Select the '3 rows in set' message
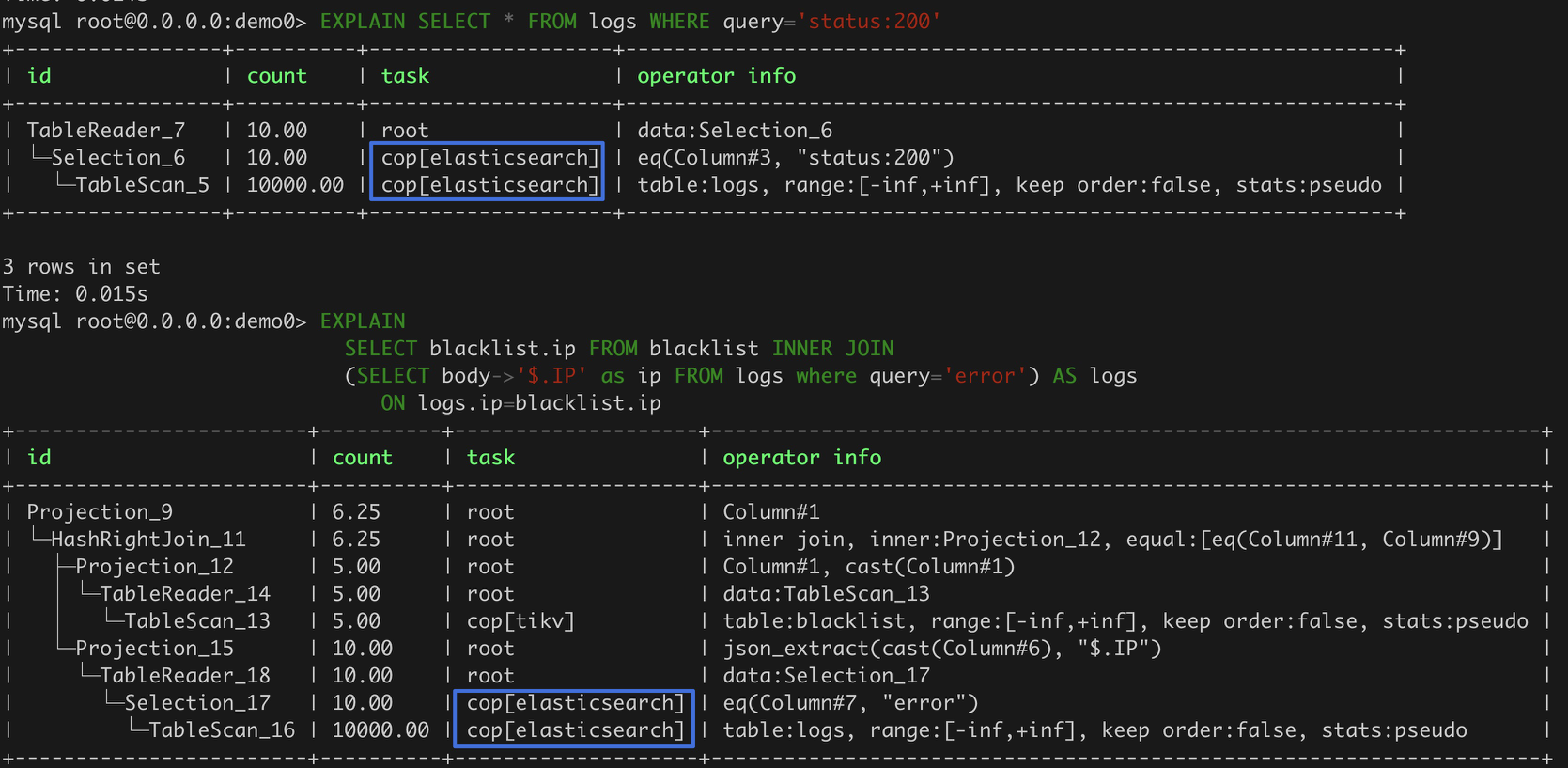Image resolution: width=1568 pixels, height=768 pixels. (81, 267)
